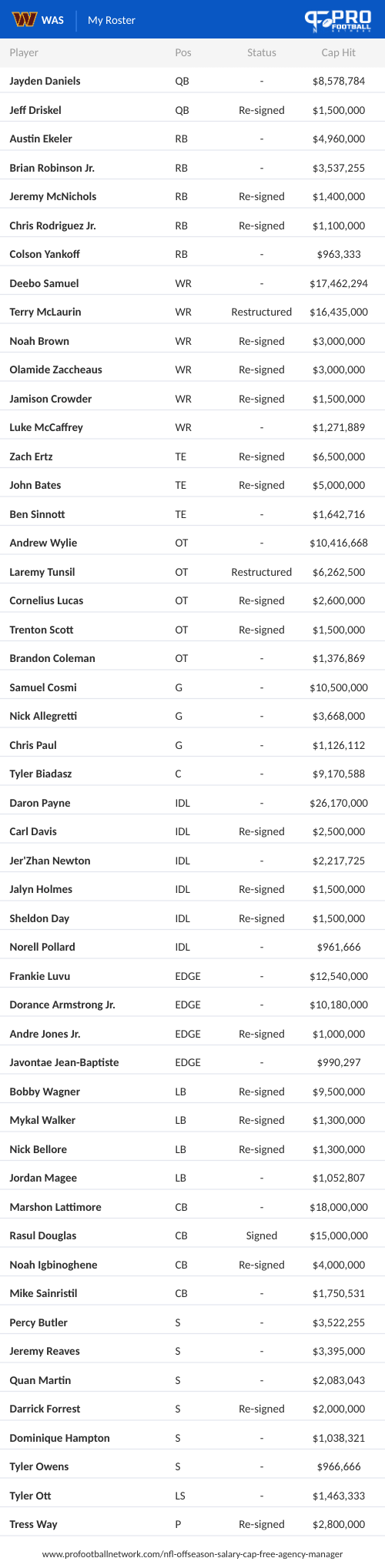The height and width of the screenshot is (1568, 385).
Task: Click the Status column header
Action: click(262, 52)
